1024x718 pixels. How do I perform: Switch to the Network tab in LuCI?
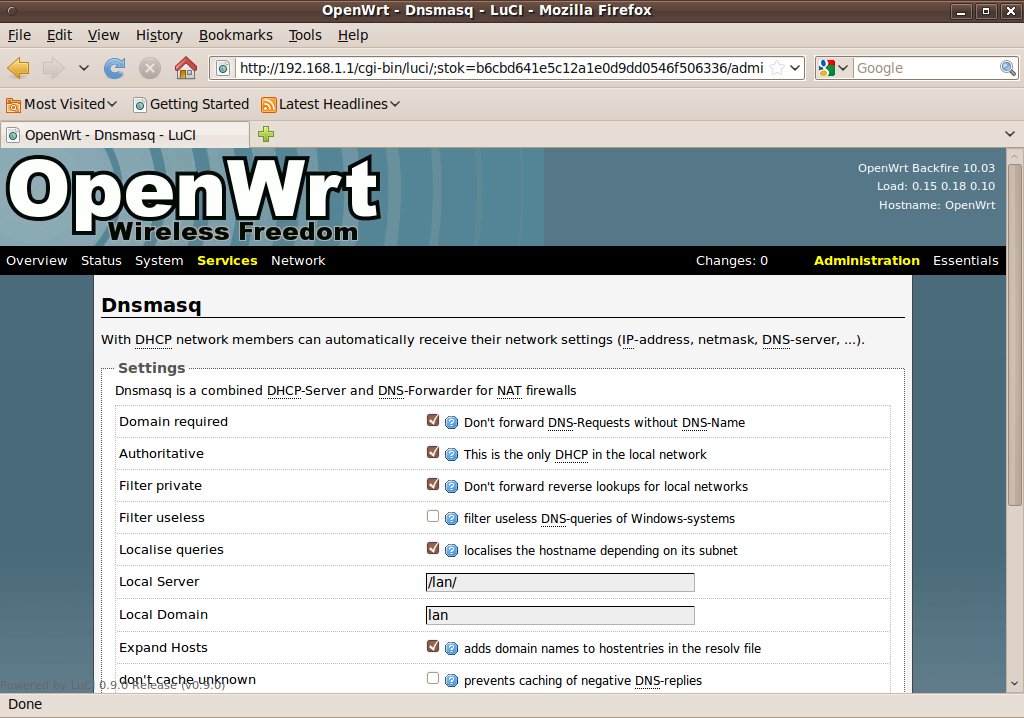click(x=298, y=261)
